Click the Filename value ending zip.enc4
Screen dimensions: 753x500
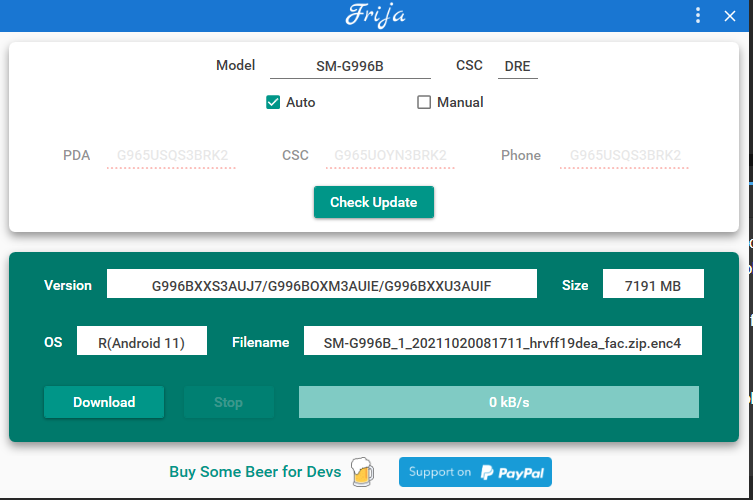pos(503,342)
